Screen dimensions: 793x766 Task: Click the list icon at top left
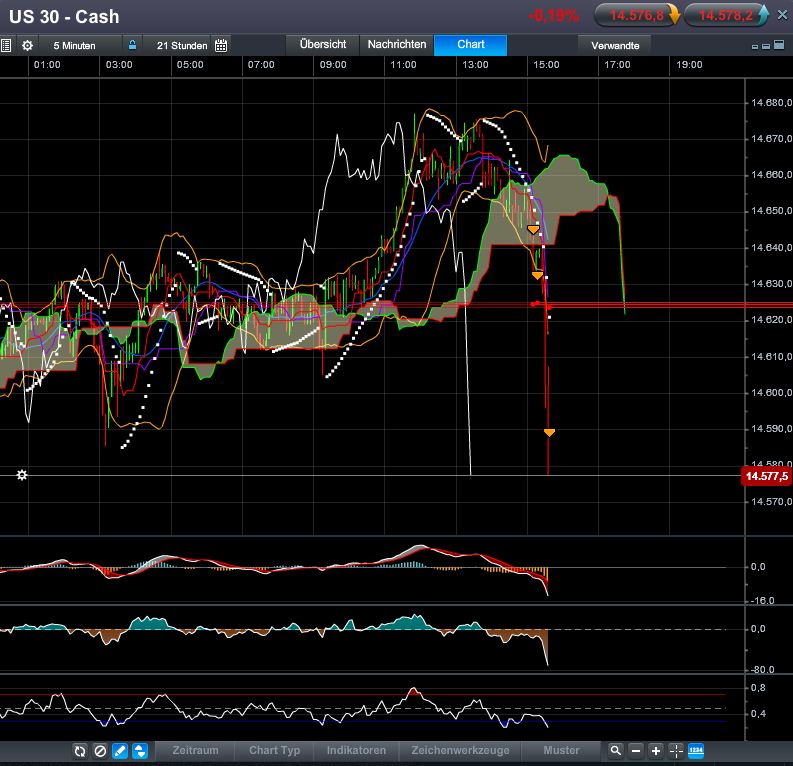[x=6, y=45]
